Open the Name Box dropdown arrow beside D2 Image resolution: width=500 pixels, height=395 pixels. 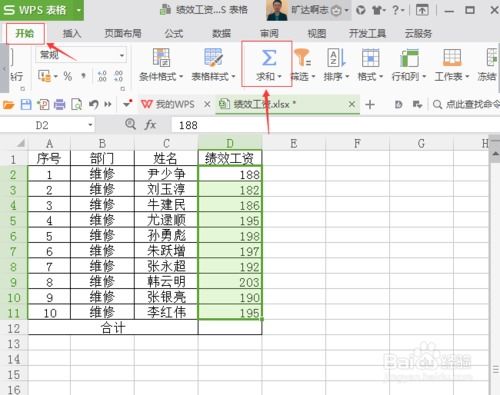[x=90, y=125]
